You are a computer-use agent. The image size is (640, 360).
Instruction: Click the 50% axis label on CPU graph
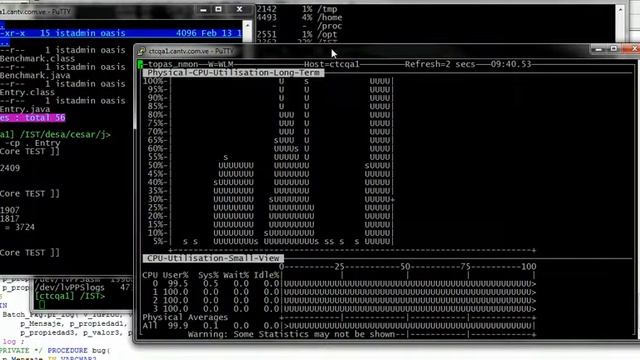[157, 165]
